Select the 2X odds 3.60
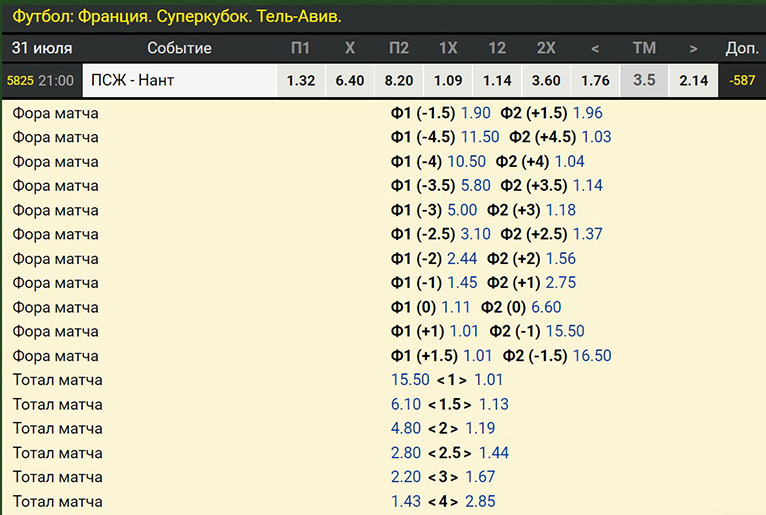 tap(546, 80)
